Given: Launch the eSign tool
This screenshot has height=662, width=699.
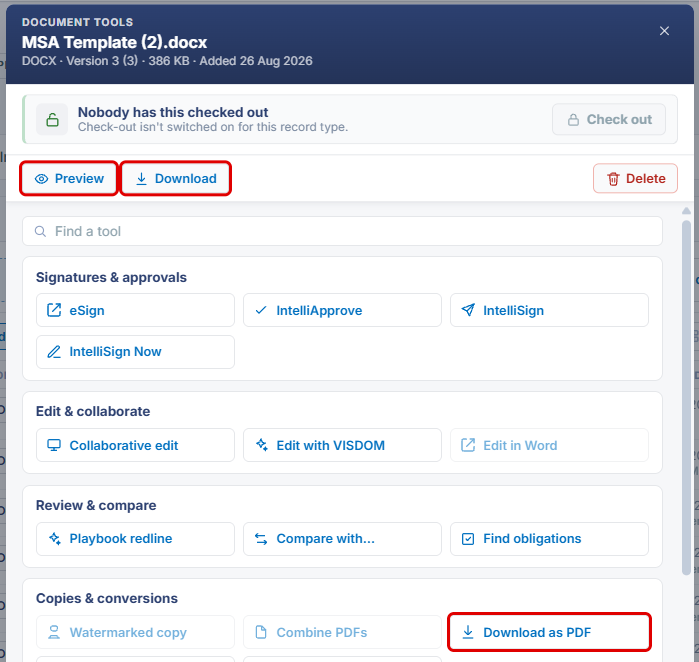Looking at the screenshot, I should coord(136,310).
